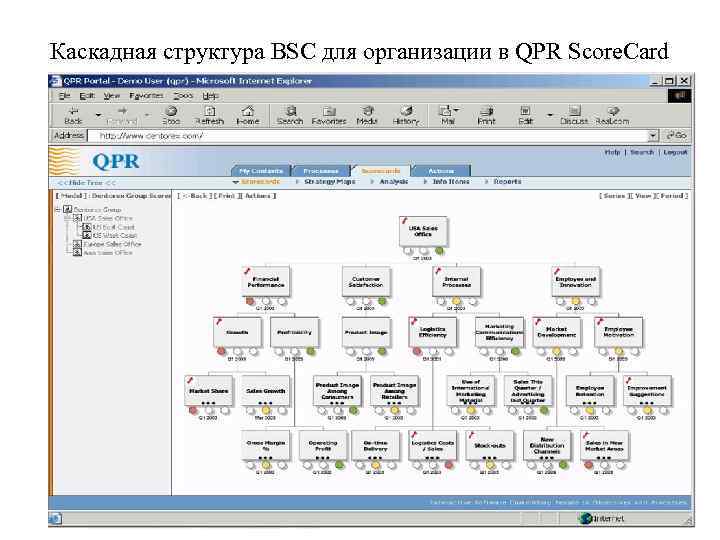Open the Favorites toolbar icon
720x540 pixels.
pyautogui.click(x=329, y=116)
